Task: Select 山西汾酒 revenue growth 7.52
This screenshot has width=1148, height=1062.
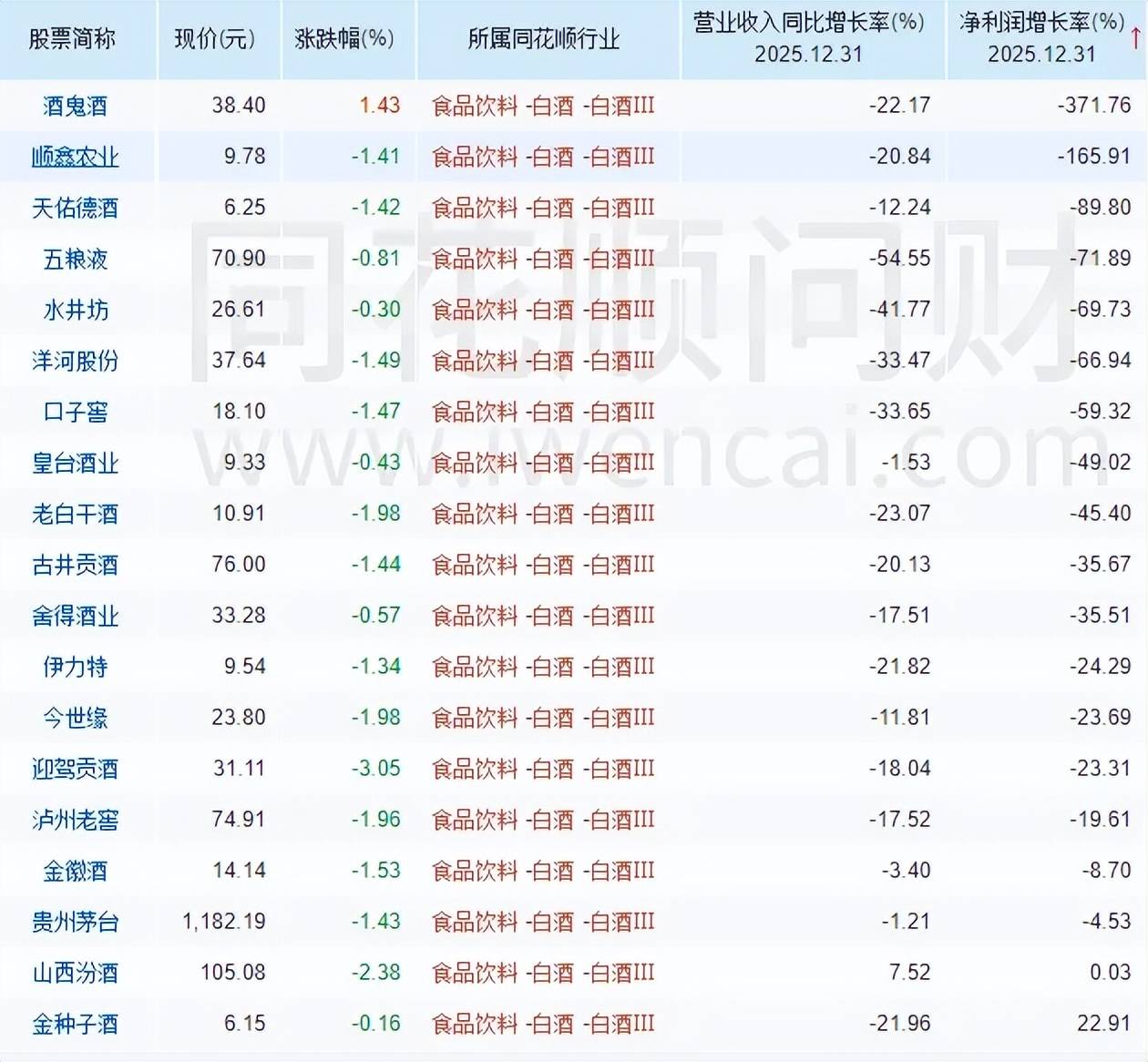Action: 909,973
